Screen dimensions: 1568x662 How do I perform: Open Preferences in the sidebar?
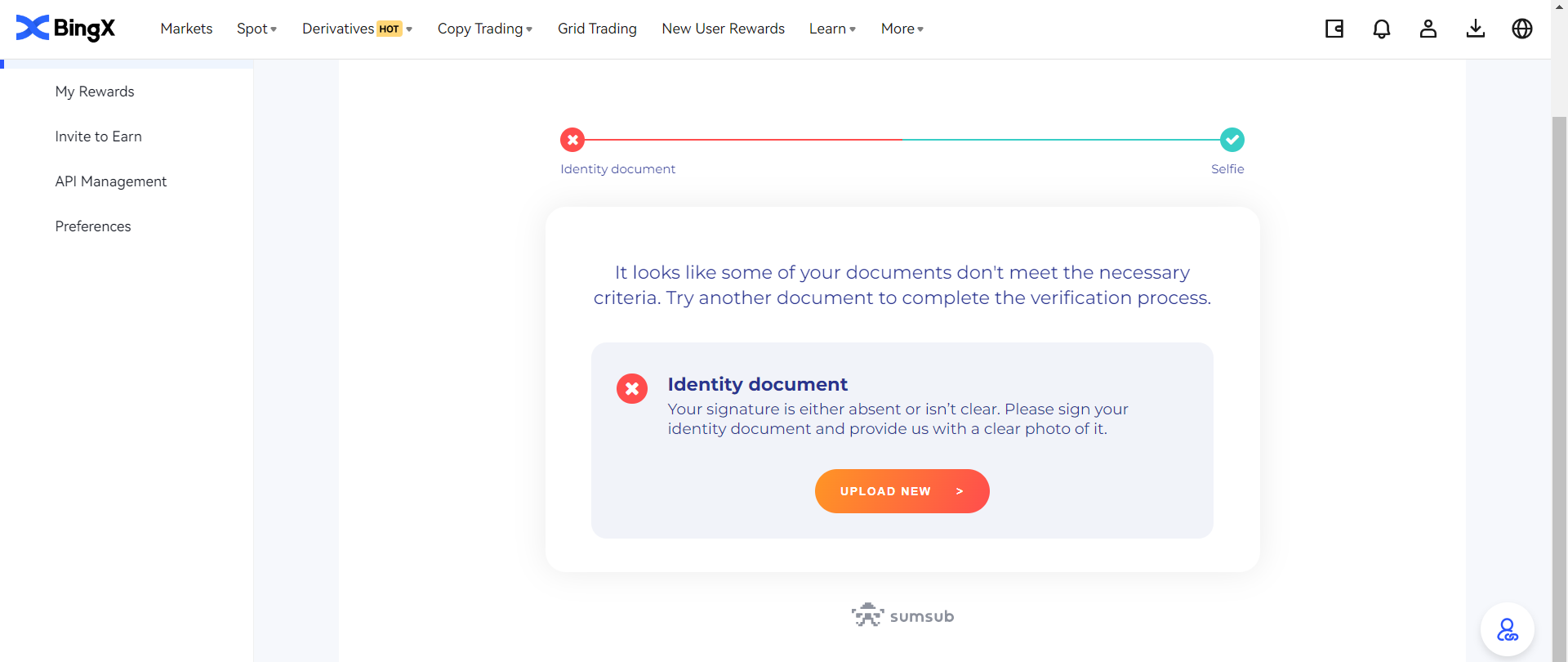tap(93, 226)
